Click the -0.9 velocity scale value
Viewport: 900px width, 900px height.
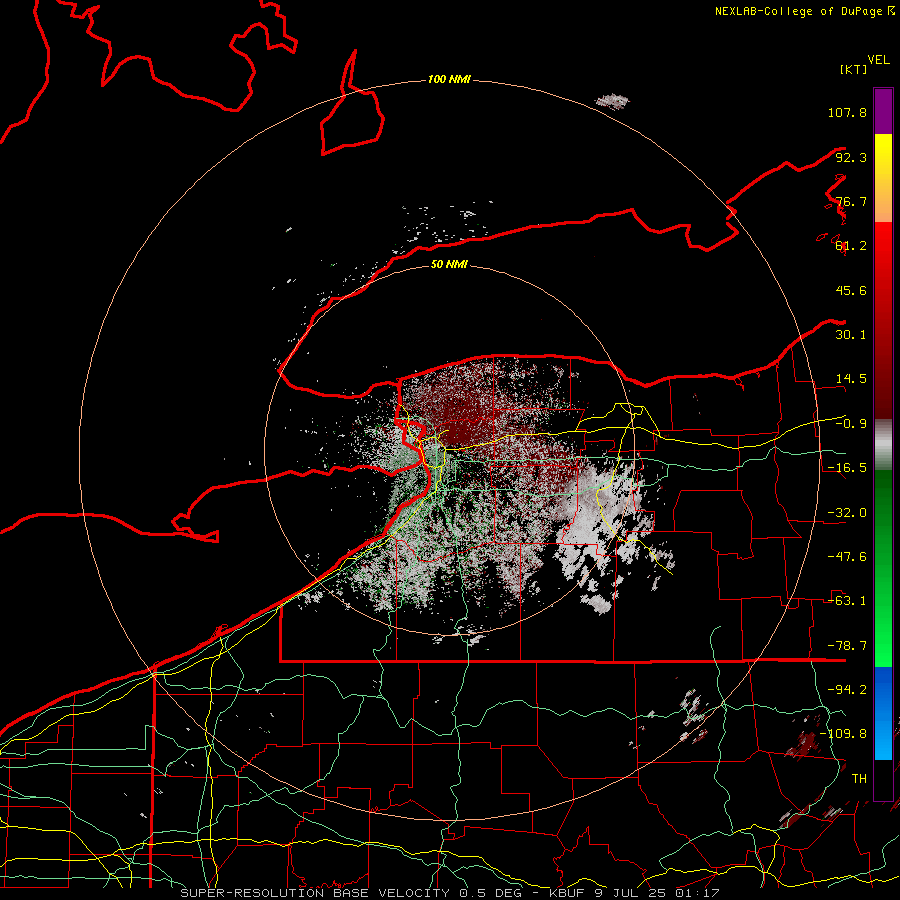851,424
